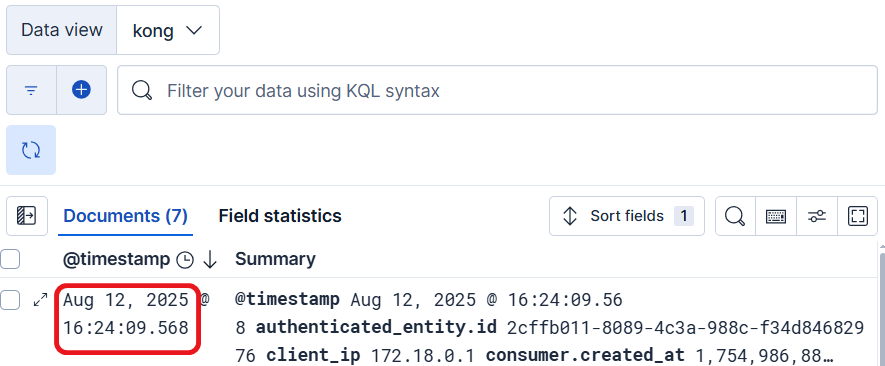Open display settings sliders icon
The width and height of the screenshot is (885, 366).
[817, 216]
